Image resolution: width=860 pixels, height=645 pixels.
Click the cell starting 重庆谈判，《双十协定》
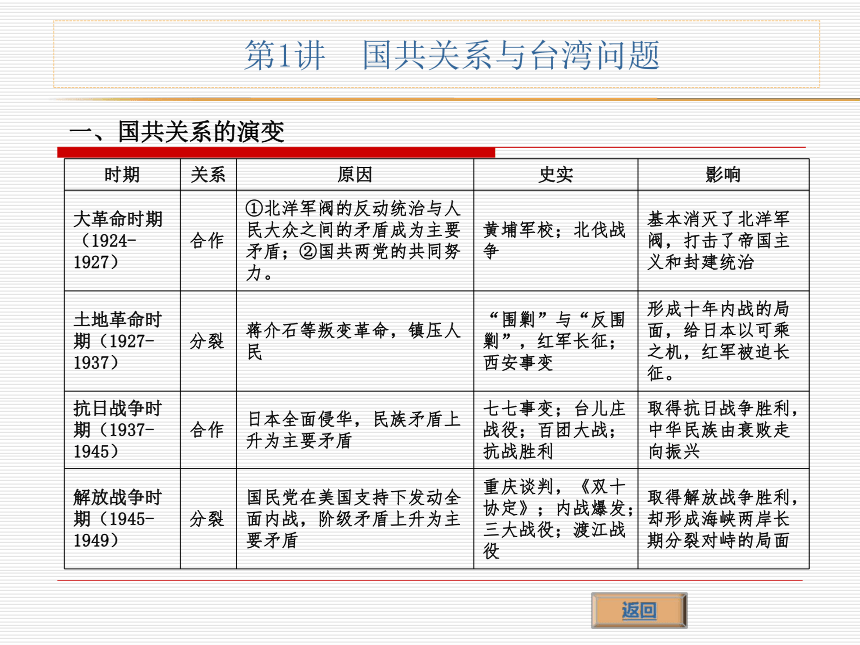pyautogui.click(x=556, y=518)
